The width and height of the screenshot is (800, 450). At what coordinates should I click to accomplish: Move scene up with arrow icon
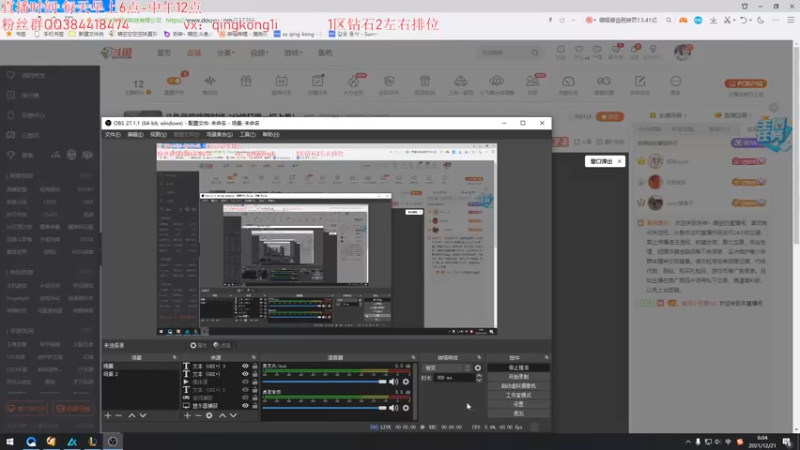pyautogui.click(x=132, y=416)
